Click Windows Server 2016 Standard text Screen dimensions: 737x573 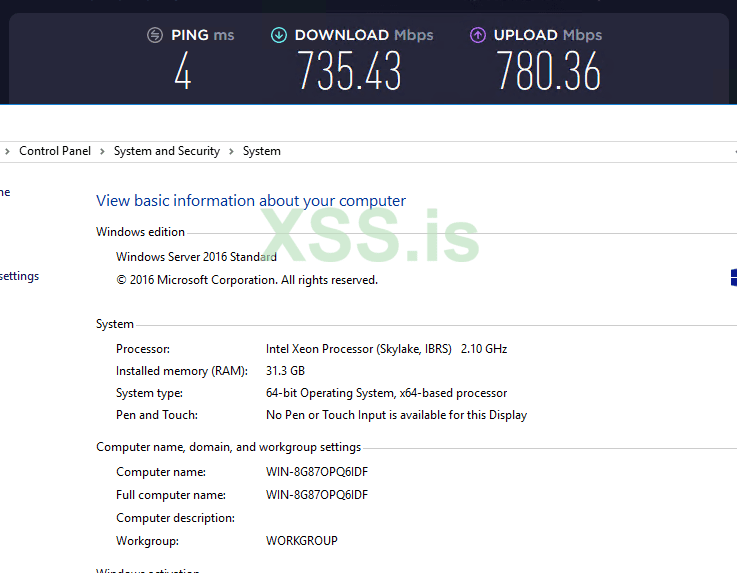click(x=196, y=257)
